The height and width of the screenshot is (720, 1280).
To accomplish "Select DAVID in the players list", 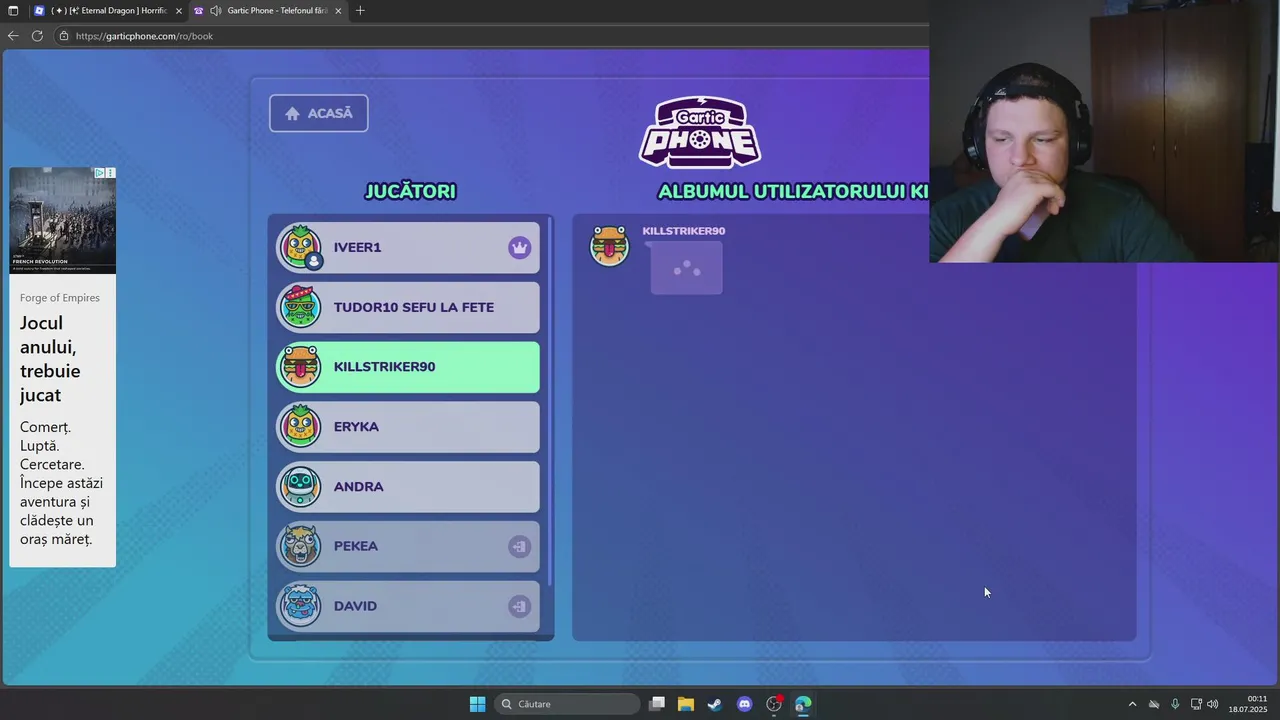I will click(408, 606).
